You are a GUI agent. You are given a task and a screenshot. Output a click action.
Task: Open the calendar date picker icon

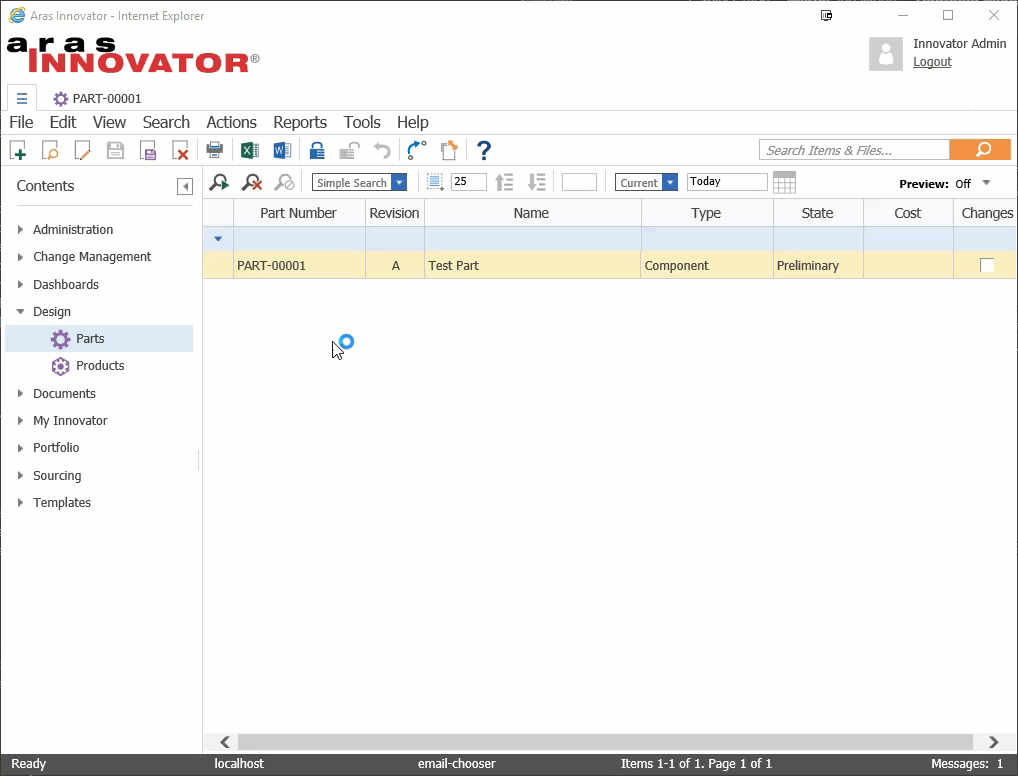tap(784, 182)
